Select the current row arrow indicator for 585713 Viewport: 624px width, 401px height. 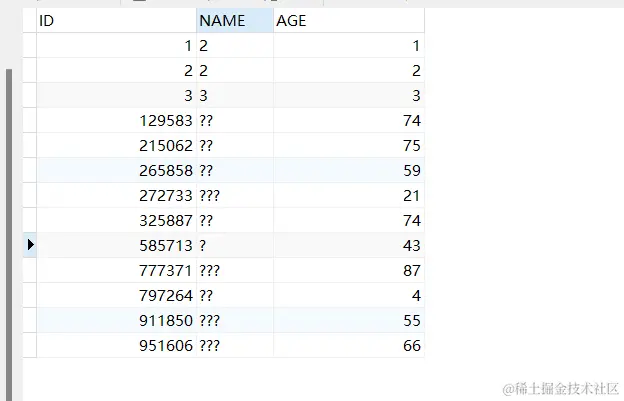pyautogui.click(x=30, y=245)
